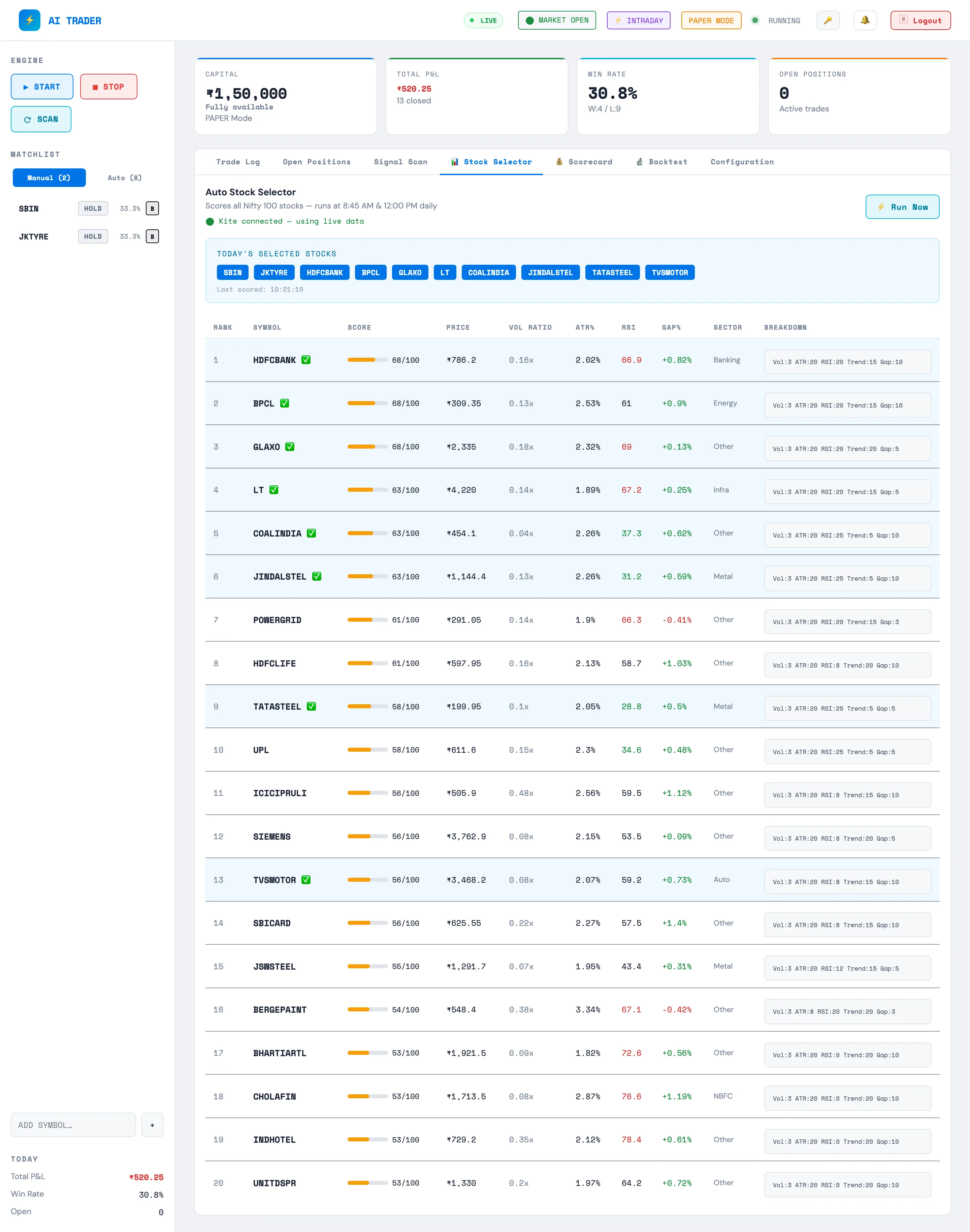970x1232 pixels.
Task: Click the Kite connected green status dot
Action: click(210, 221)
